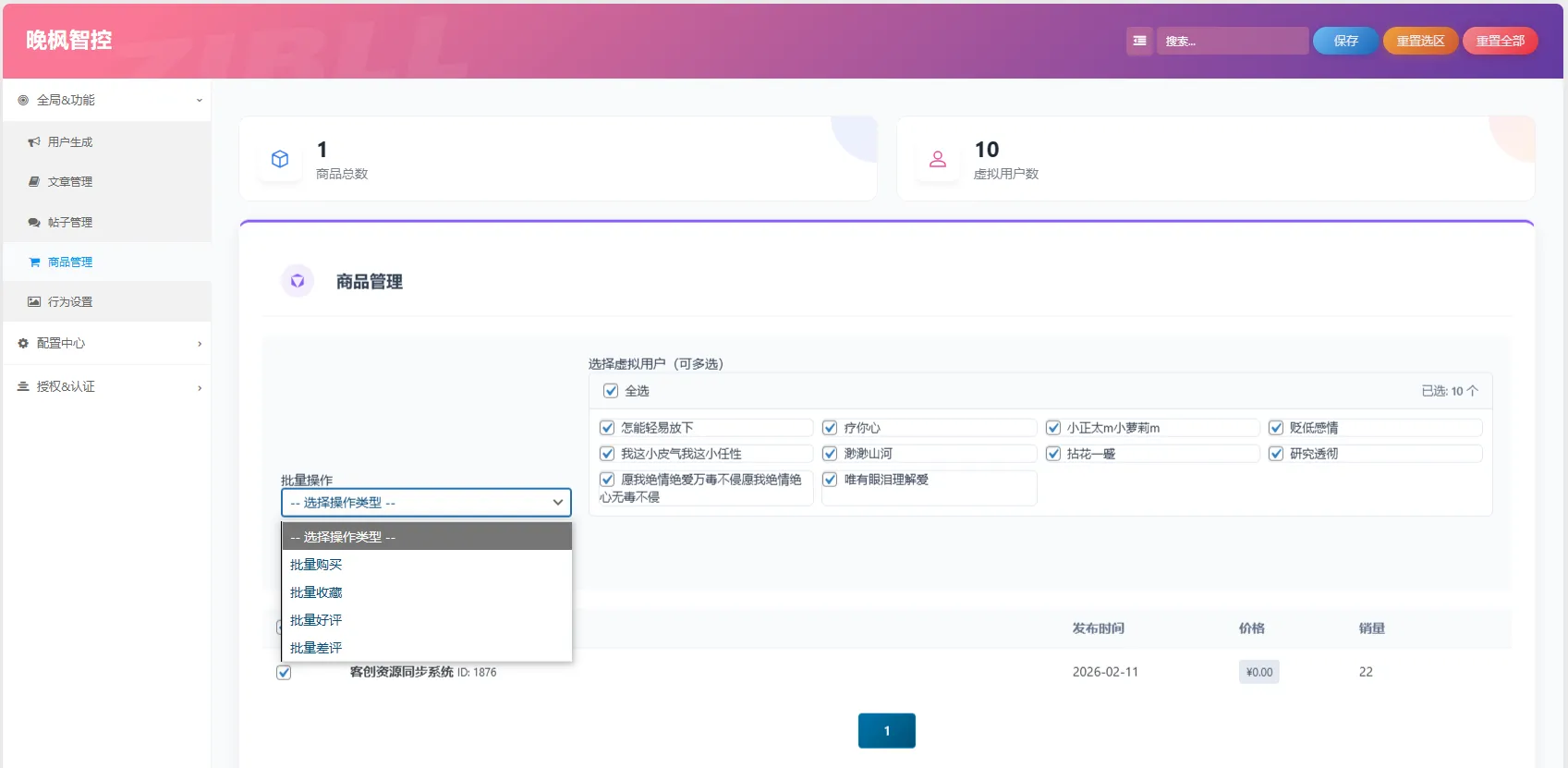Uncheck the user 我这小皮气我这小任性
The width and height of the screenshot is (1568, 768).
tap(607, 454)
